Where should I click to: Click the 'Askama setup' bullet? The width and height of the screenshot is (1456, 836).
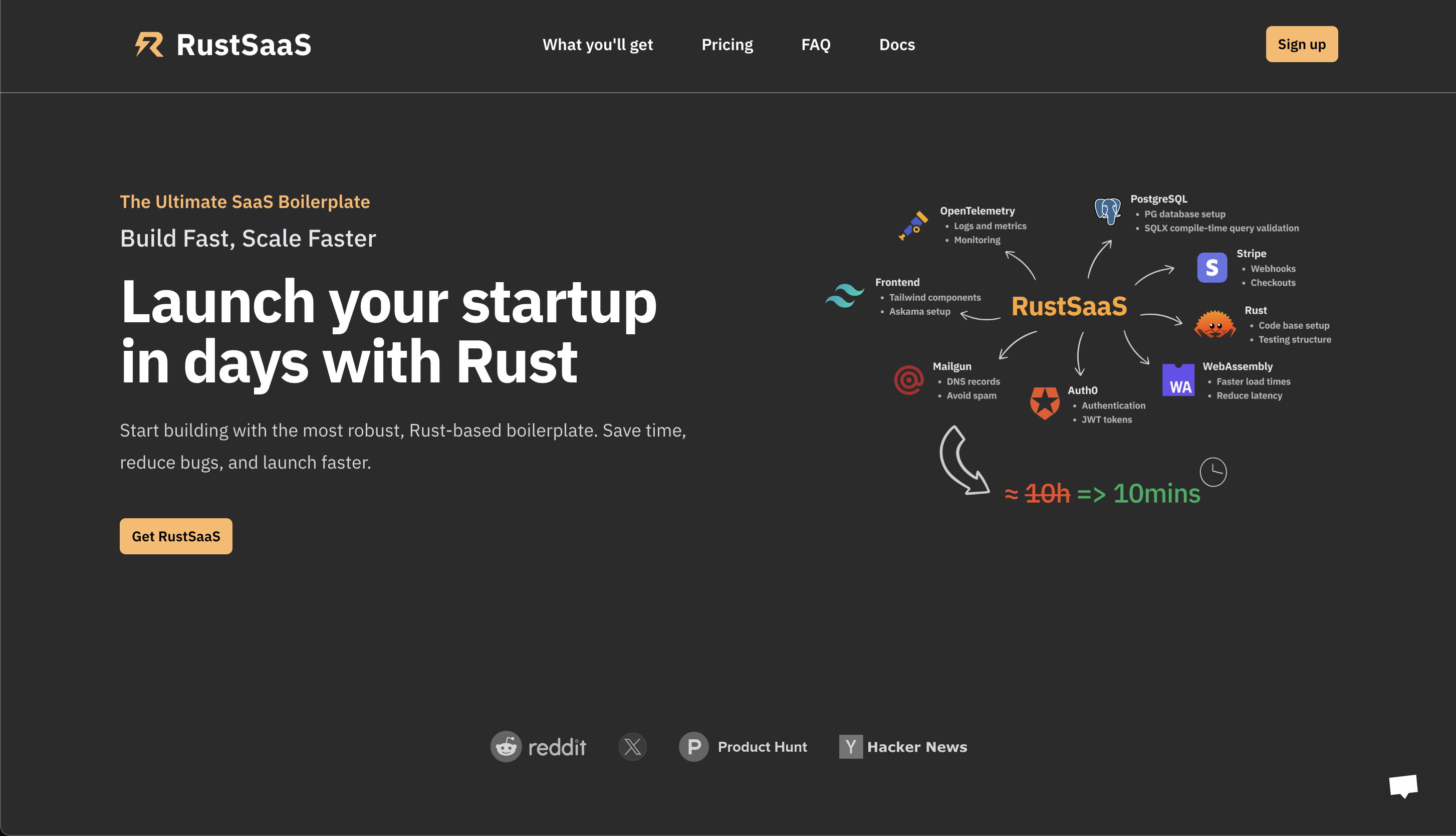pos(919,312)
